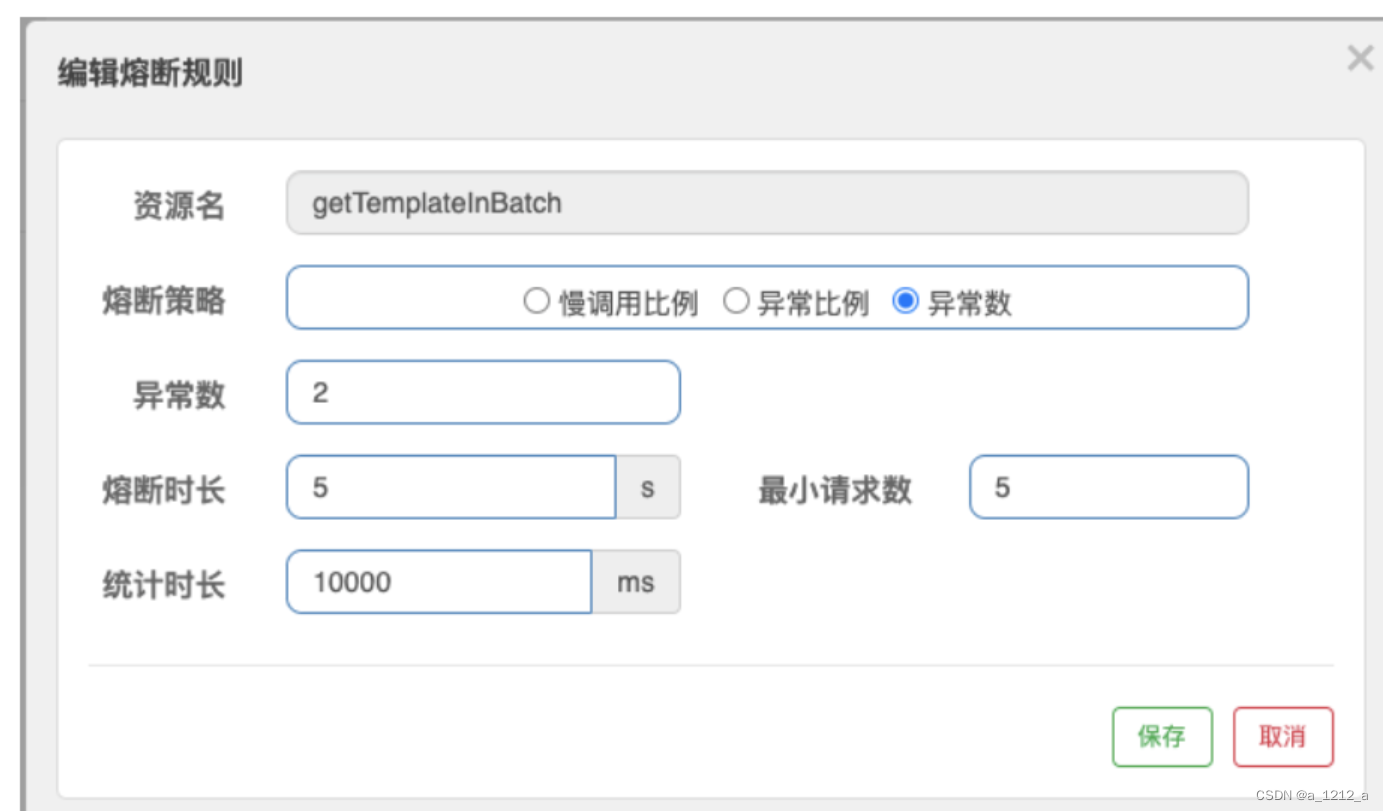Viewport: 1383px width, 811px height.
Task: Select the 慢调用比例 circuit breaker strategy
Action: pos(536,300)
